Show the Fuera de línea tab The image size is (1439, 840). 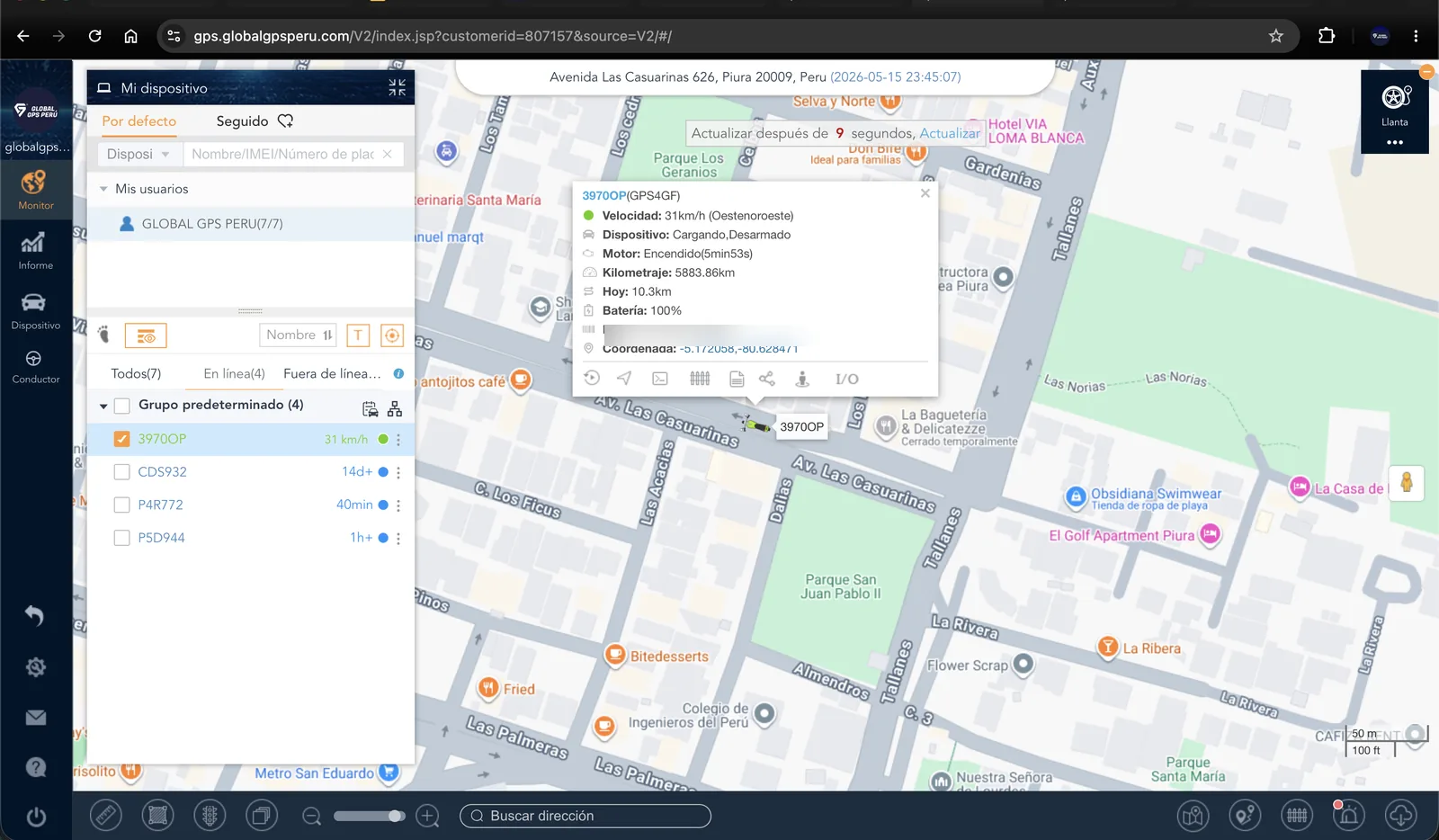[332, 373]
